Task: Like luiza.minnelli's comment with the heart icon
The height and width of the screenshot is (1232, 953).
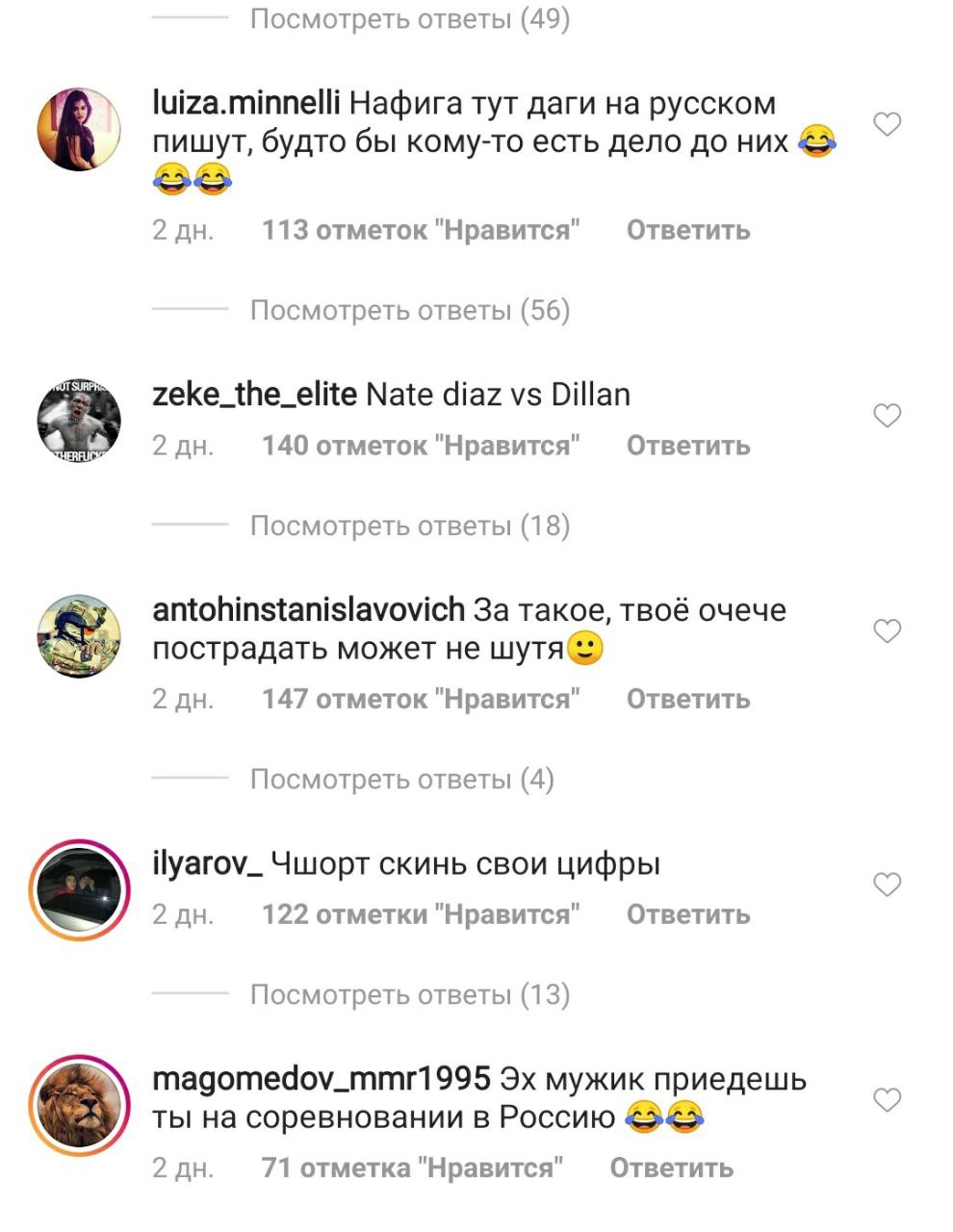Action: (887, 124)
